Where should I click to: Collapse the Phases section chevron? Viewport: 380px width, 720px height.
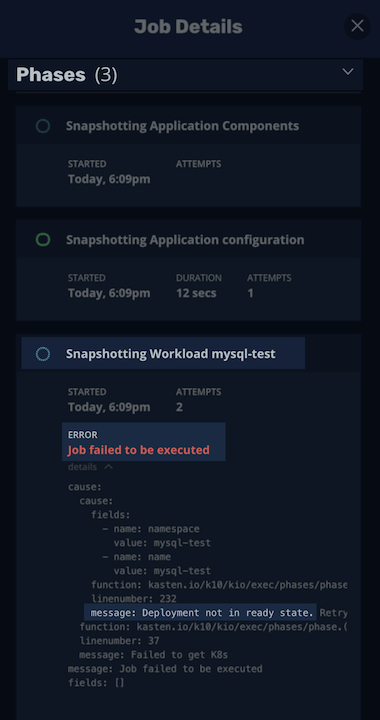point(348,72)
